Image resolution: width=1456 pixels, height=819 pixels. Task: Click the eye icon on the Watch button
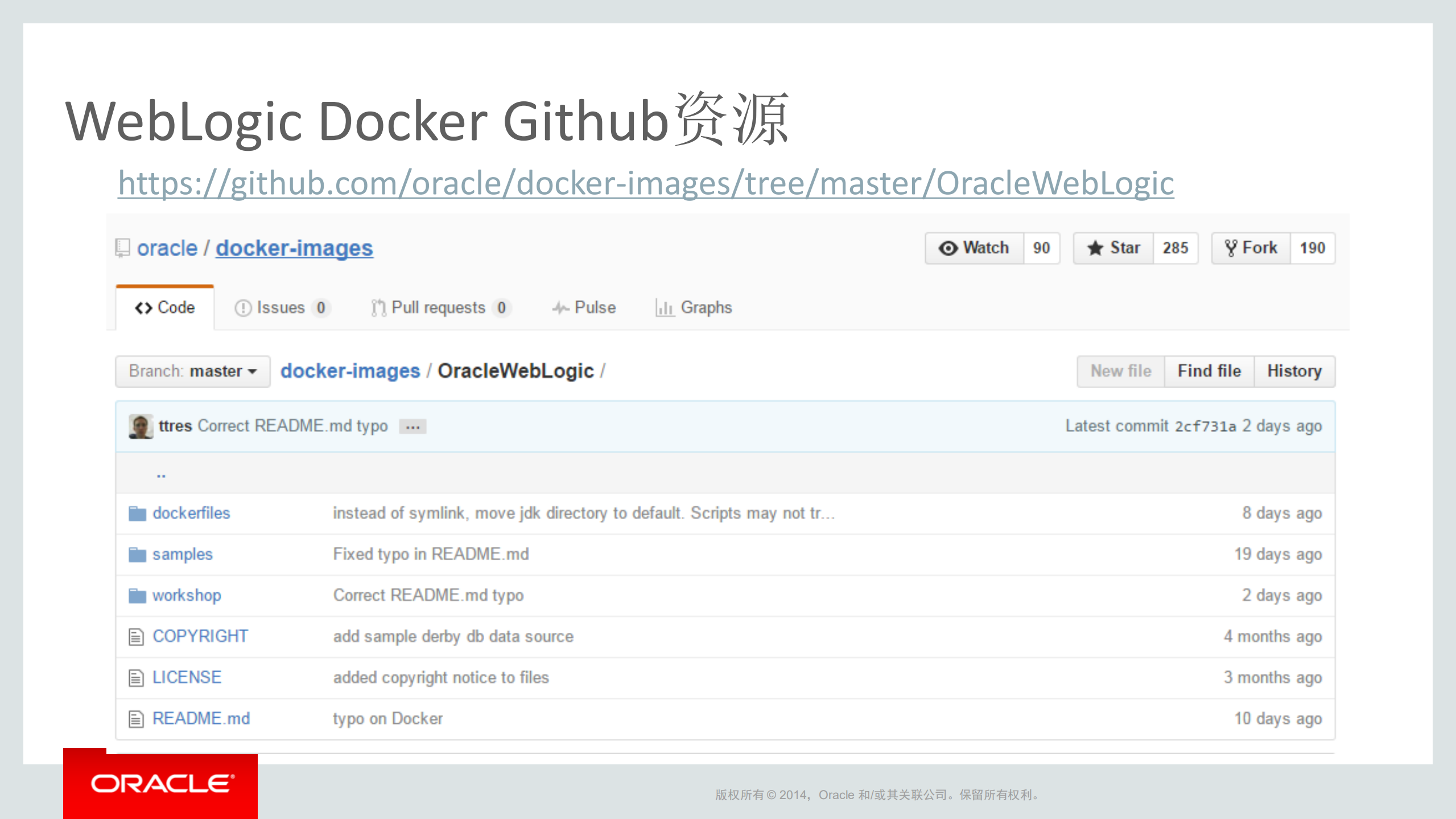click(x=948, y=248)
